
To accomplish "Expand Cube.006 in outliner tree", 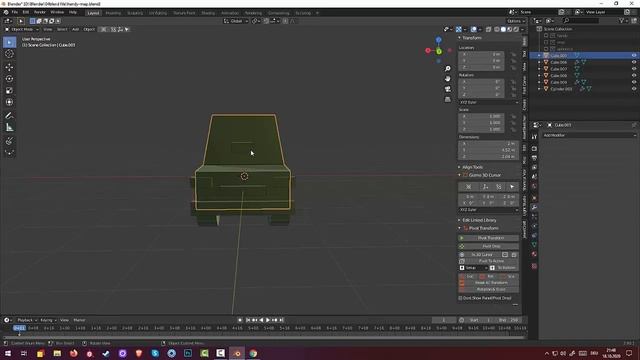I will (x=539, y=62).
